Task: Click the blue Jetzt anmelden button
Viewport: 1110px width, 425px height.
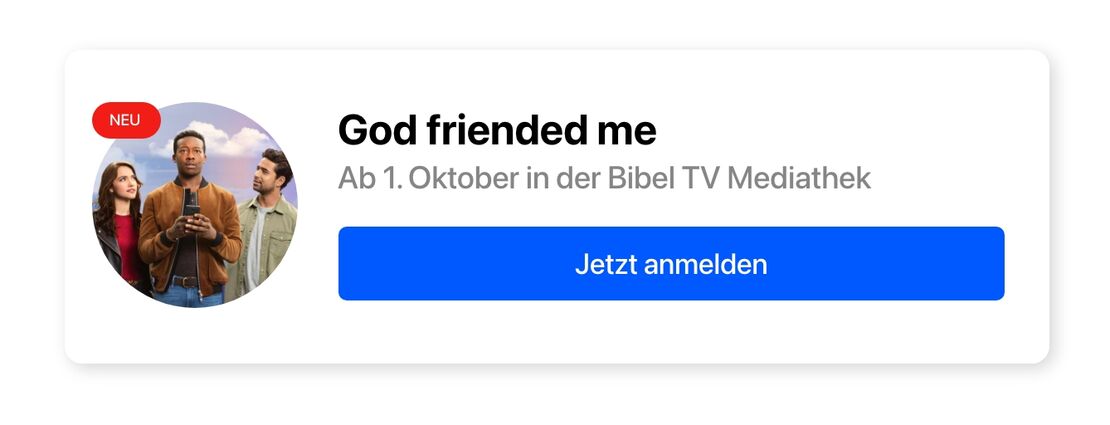Action: 671,264
